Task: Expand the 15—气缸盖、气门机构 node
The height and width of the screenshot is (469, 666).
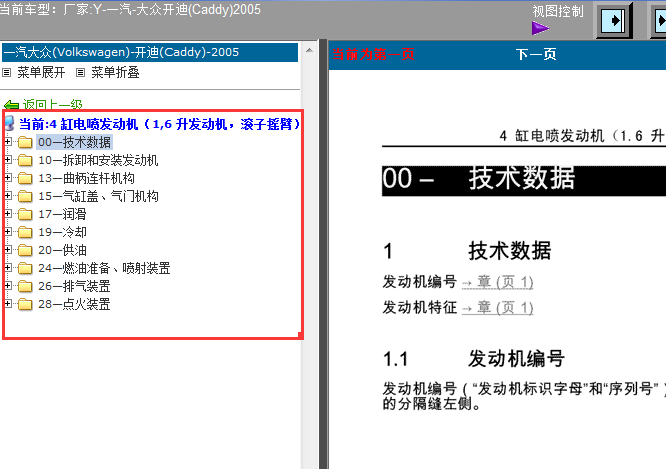Action: click(x=8, y=195)
